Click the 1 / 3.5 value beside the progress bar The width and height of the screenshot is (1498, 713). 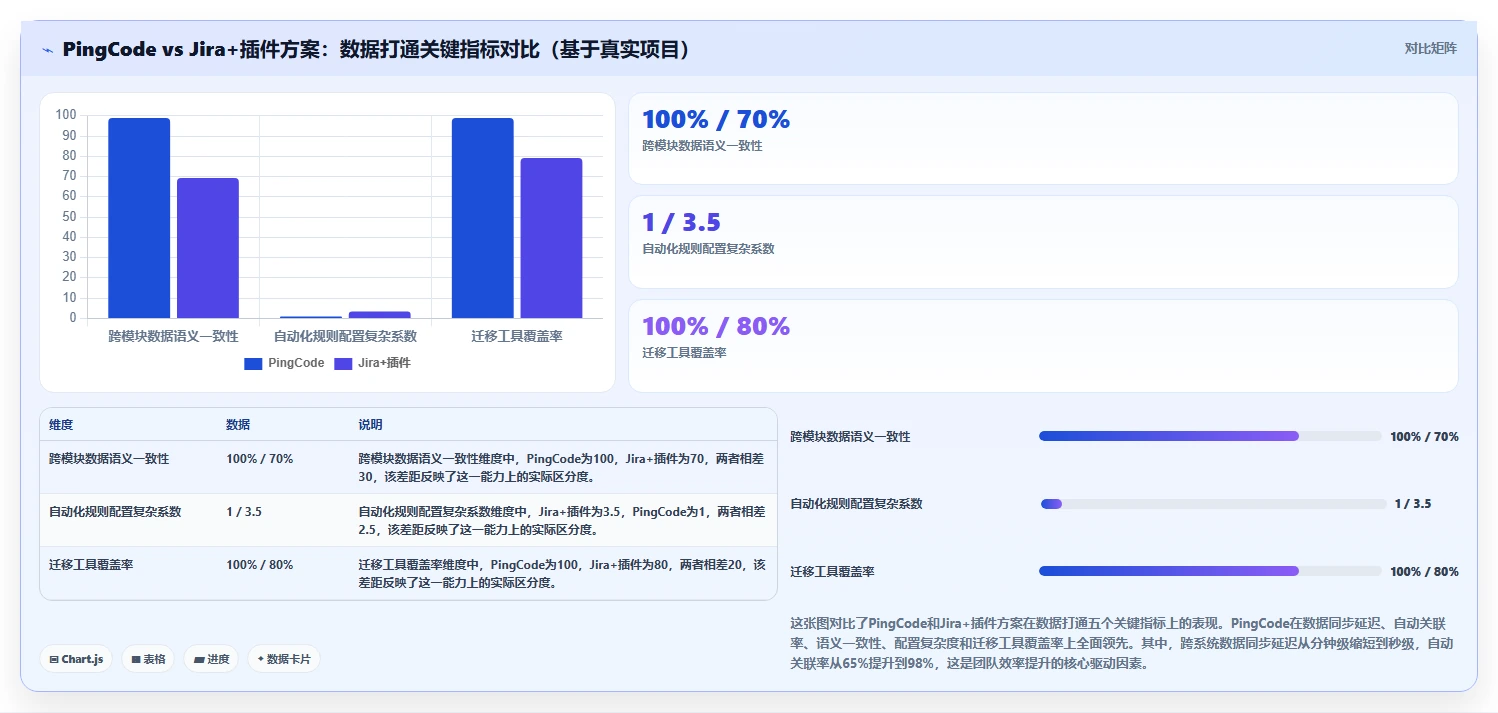pos(1413,504)
